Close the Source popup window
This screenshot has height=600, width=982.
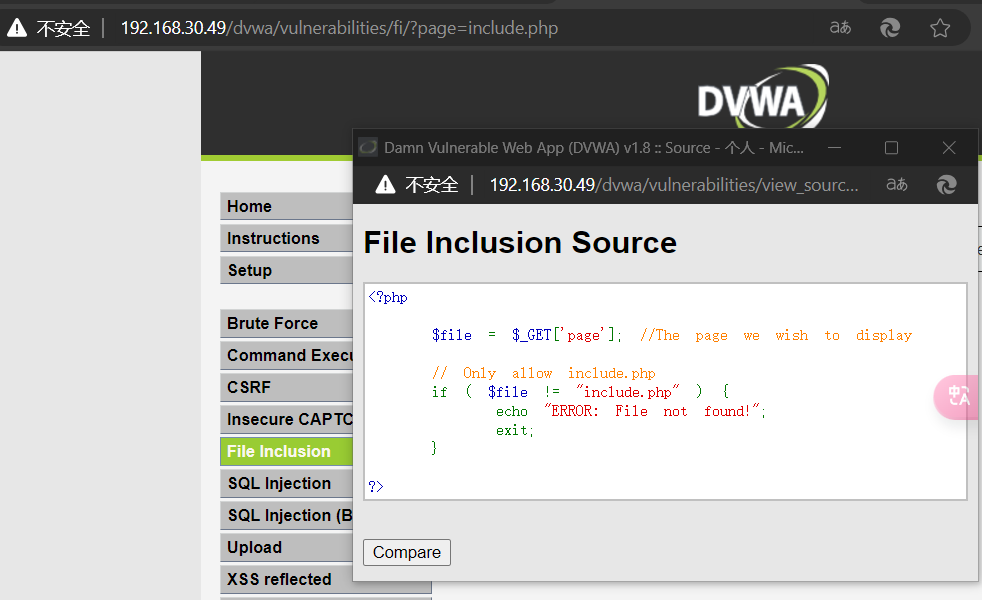click(x=949, y=148)
